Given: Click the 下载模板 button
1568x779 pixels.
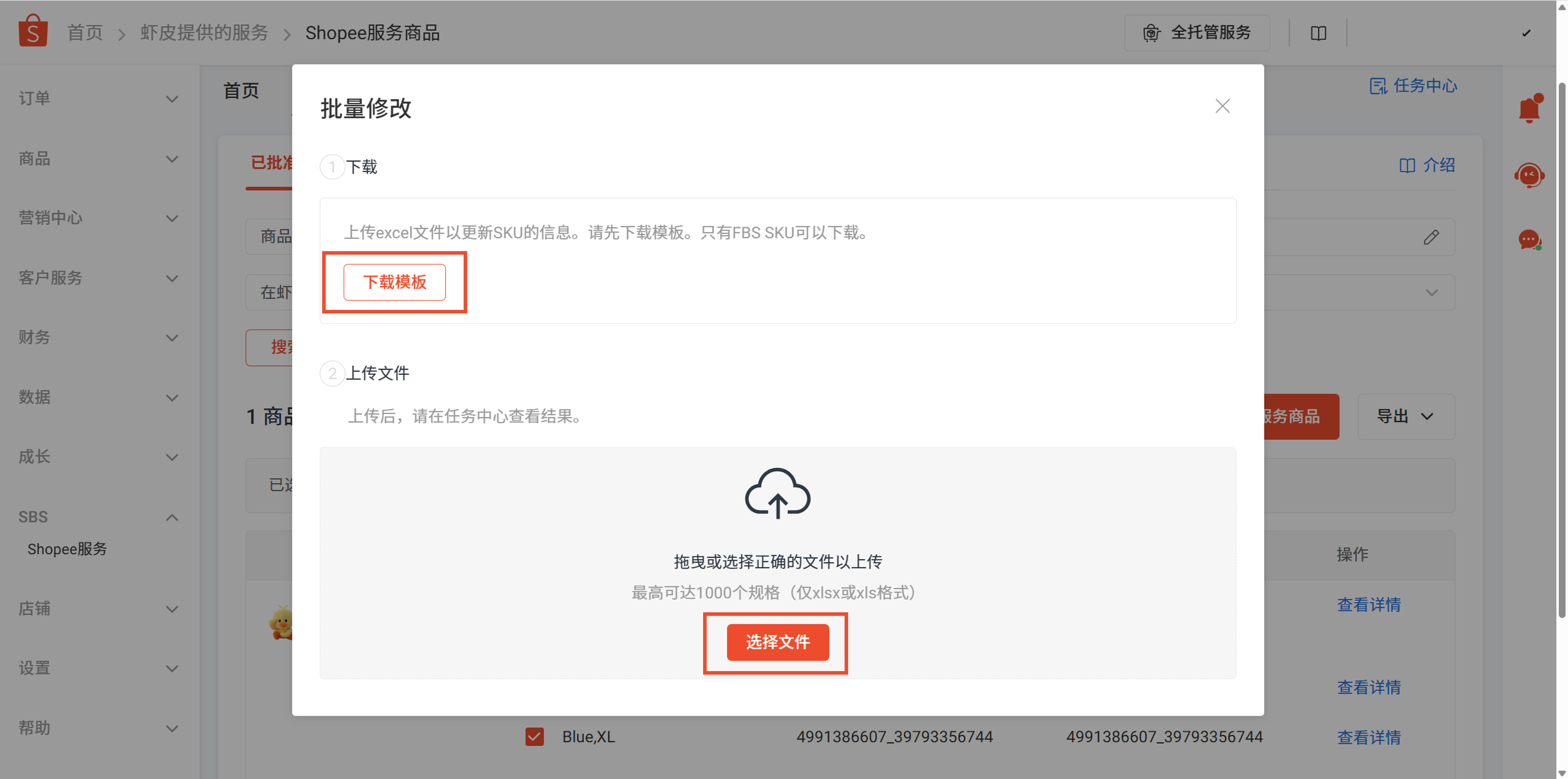Looking at the screenshot, I should tap(394, 282).
